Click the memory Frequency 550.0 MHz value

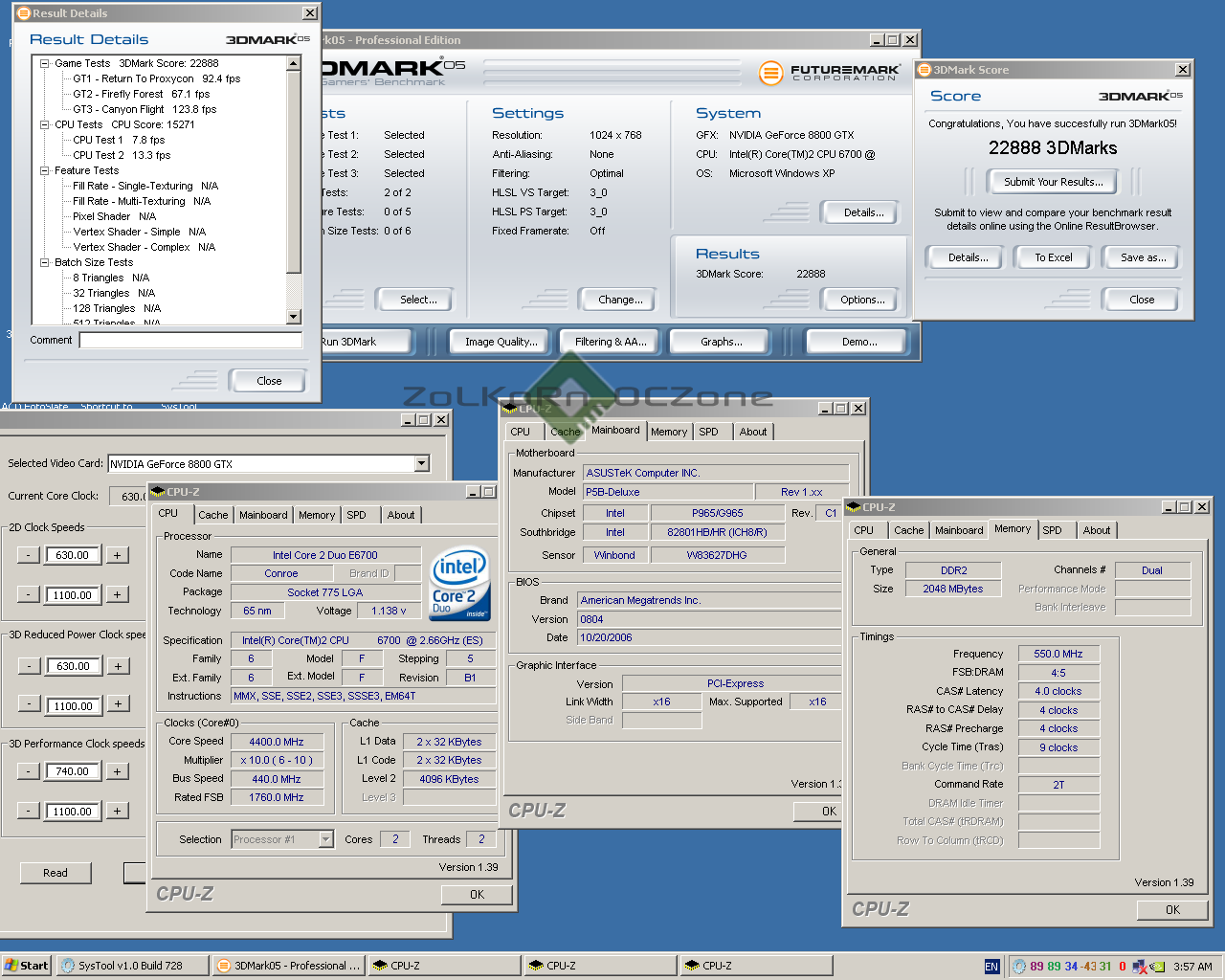coord(1058,654)
